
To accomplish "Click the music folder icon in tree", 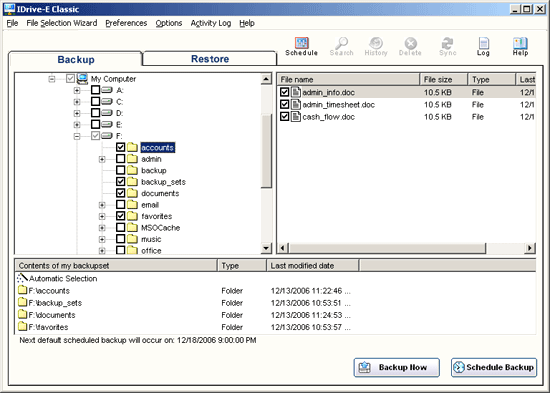I will pyautogui.click(x=132, y=239).
